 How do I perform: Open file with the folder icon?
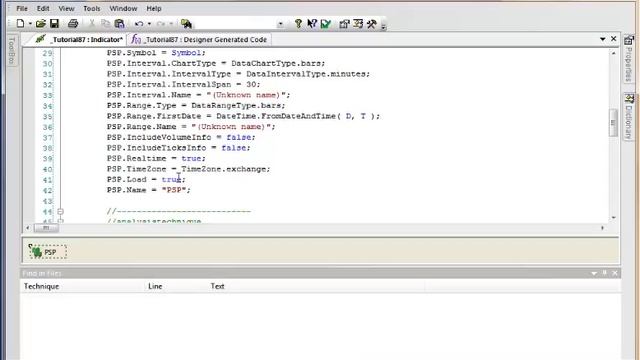pyautogui.click(x=40, y=24)
